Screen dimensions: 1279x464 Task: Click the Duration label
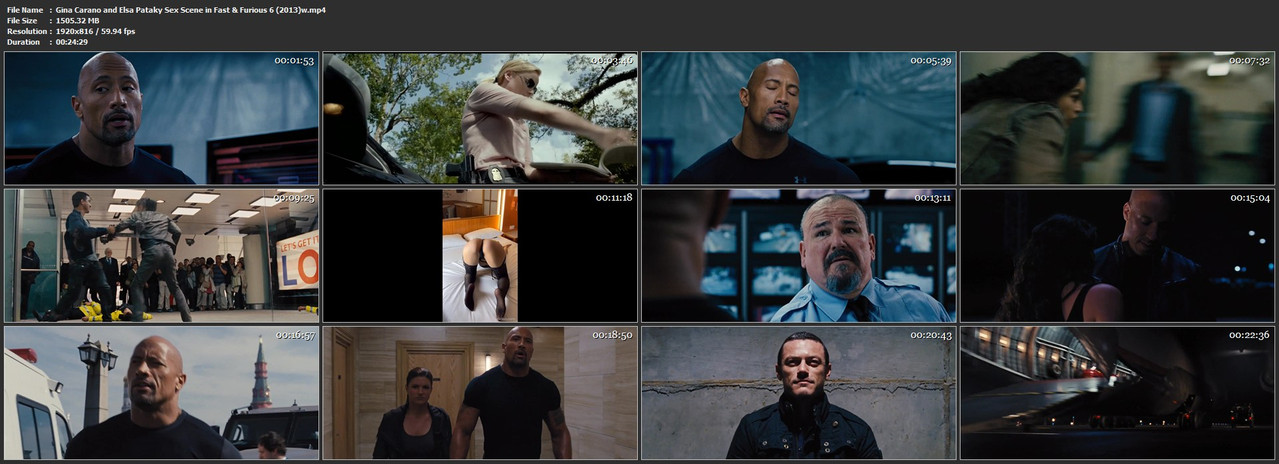click(x=23, y=42)
